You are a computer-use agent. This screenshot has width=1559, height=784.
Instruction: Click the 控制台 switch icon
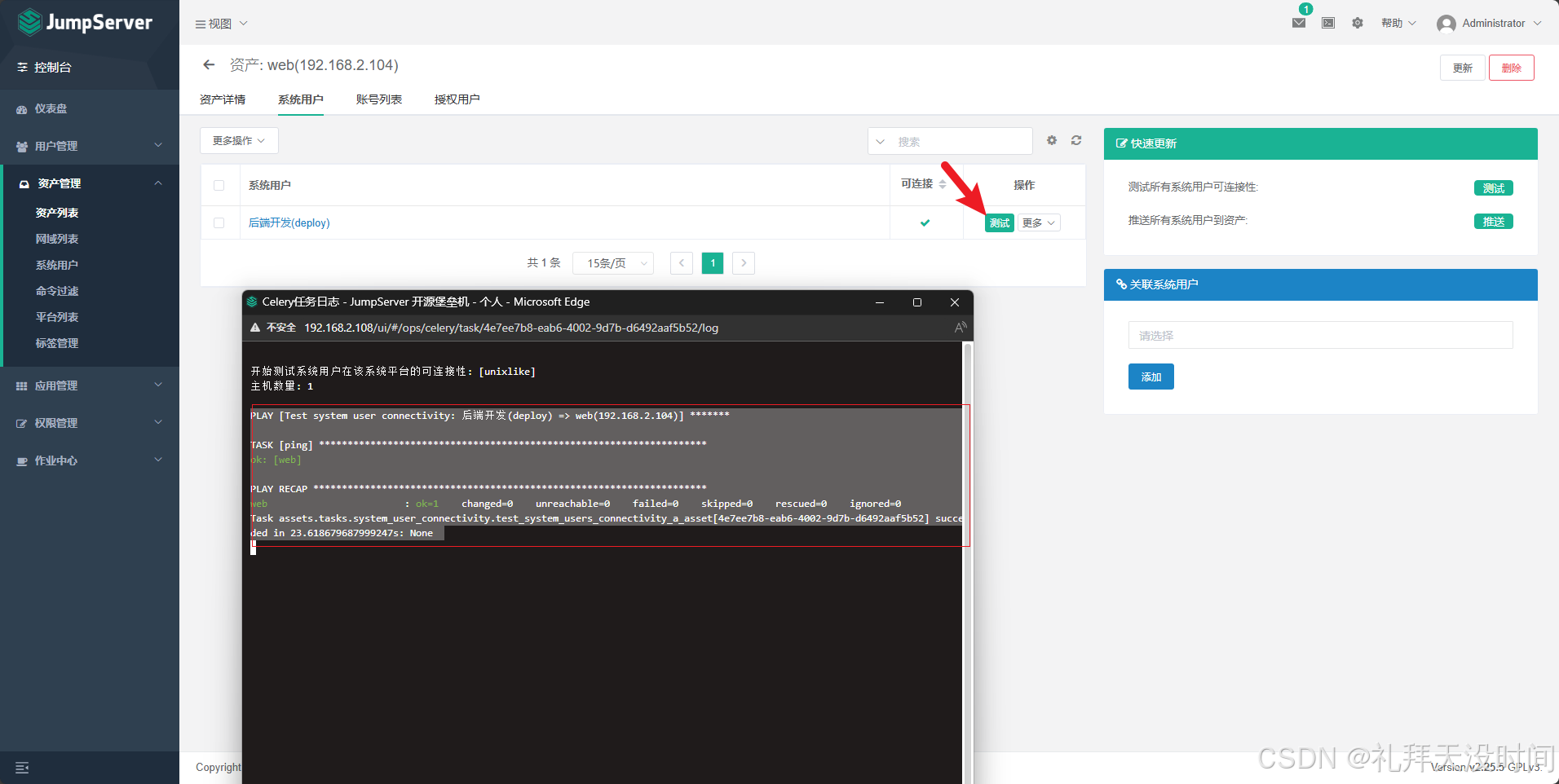(x=22, y=67)
